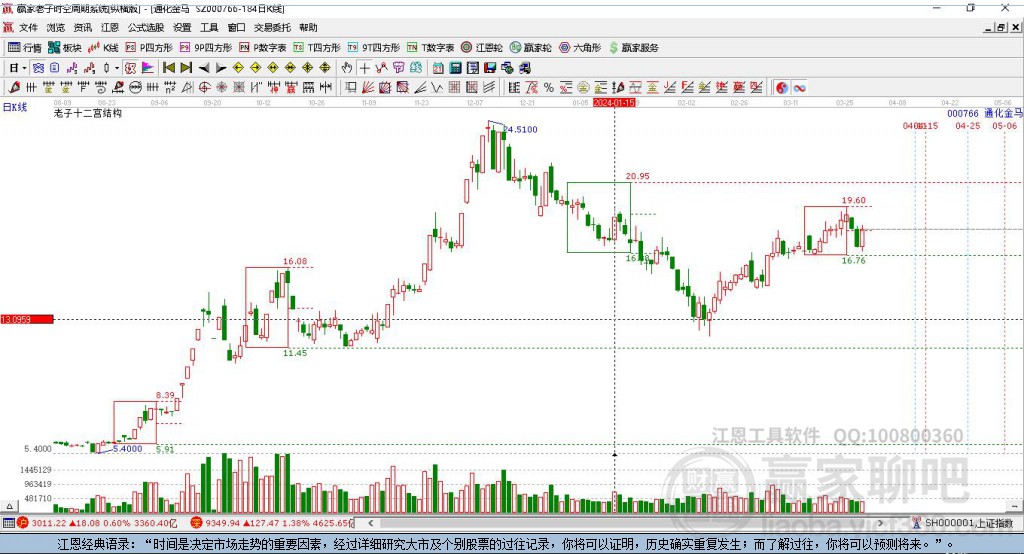
Task: Open the 赢家轮 wheel tool
Action: tap(531, 48)
